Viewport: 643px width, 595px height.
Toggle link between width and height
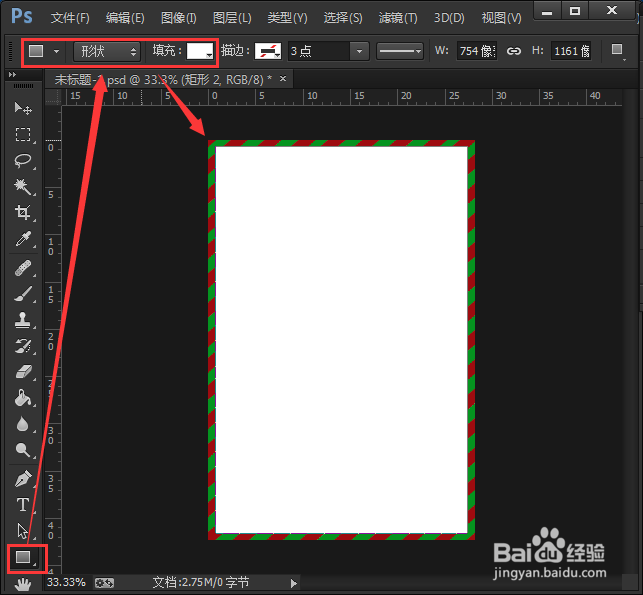(514, 51)
